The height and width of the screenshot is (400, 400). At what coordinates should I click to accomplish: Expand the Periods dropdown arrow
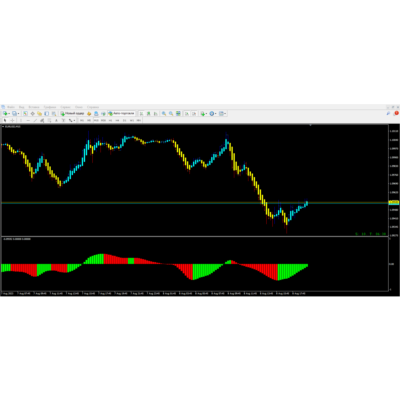point(216,114)
